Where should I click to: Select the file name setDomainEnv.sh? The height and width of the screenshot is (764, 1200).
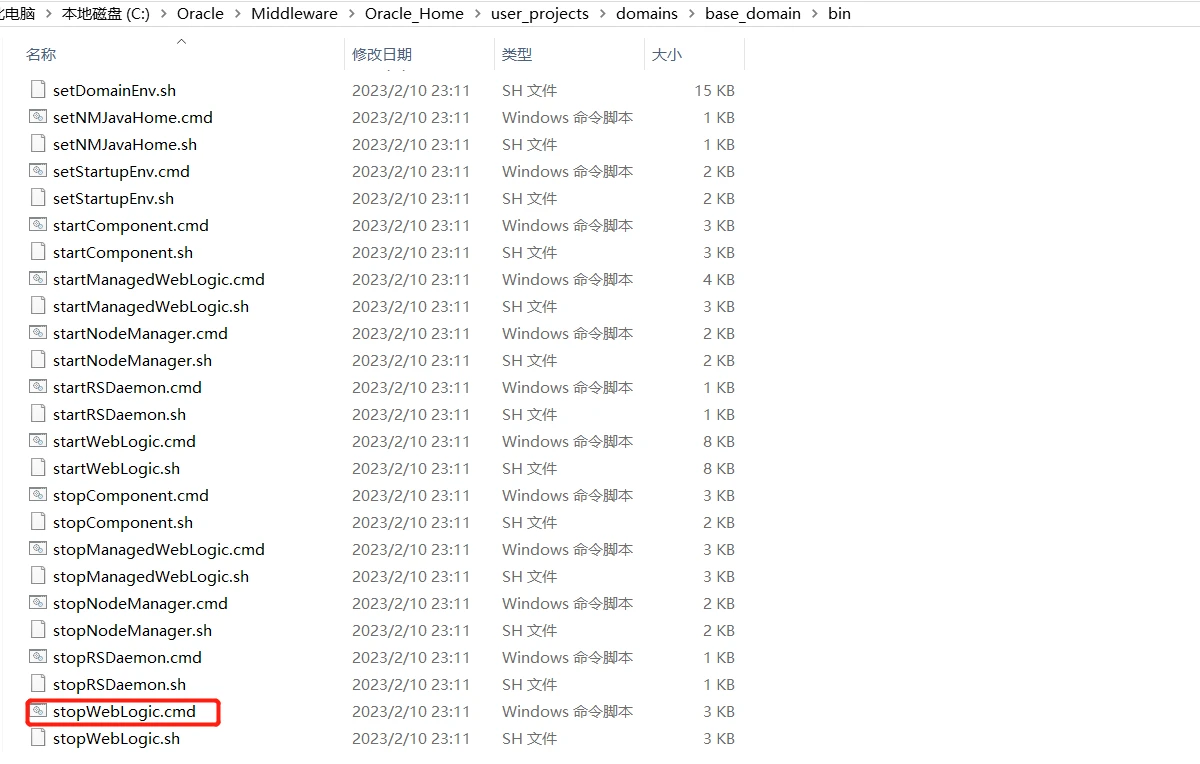114,90
